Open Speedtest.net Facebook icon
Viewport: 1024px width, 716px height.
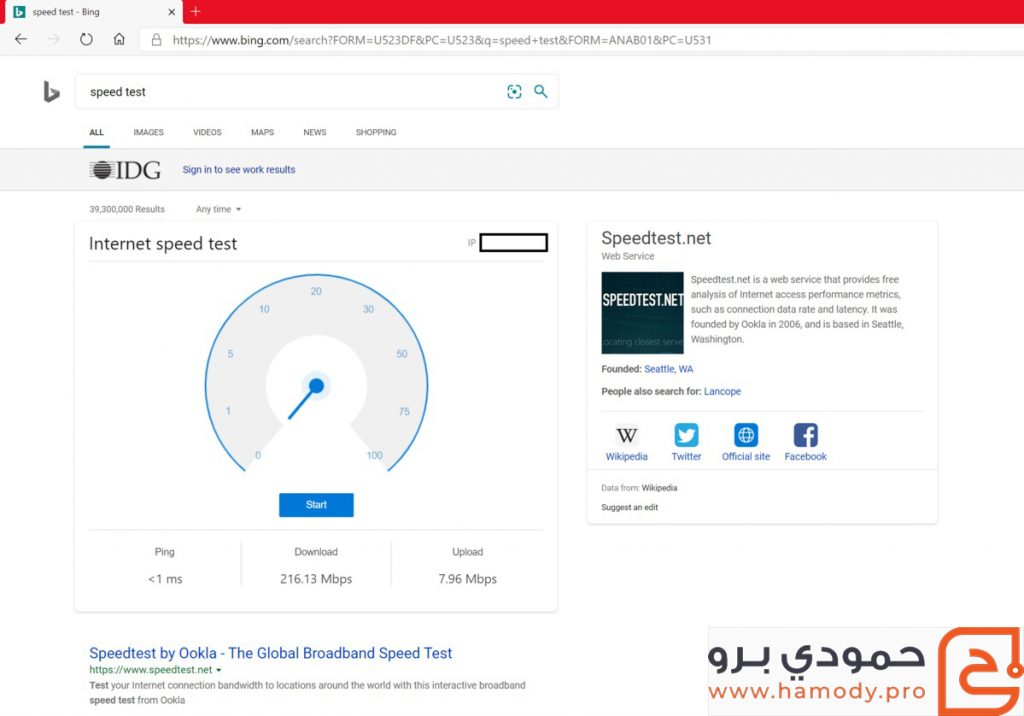(x=805, y=435)
